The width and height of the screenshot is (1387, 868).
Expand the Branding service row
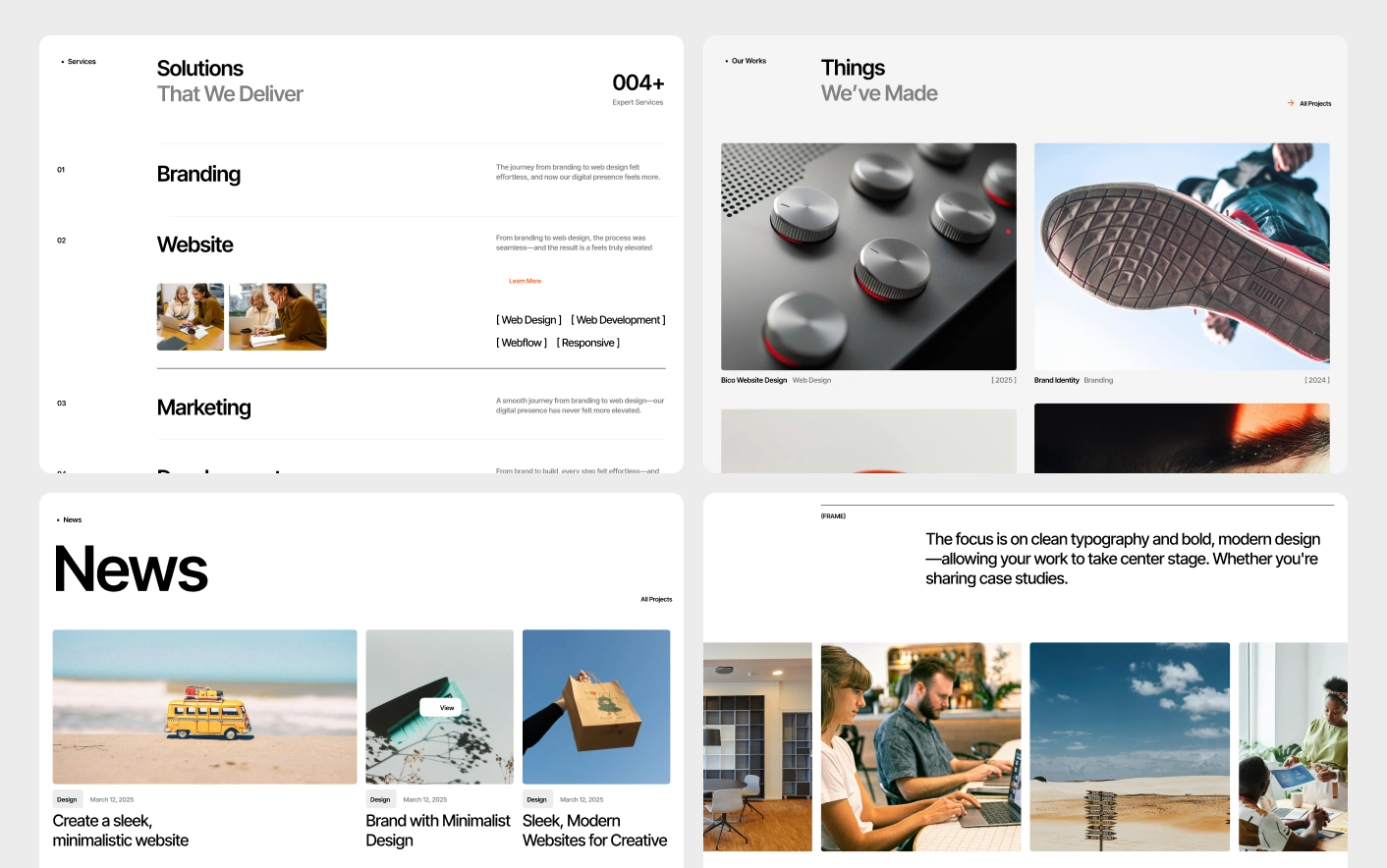(x=198, y=175)
